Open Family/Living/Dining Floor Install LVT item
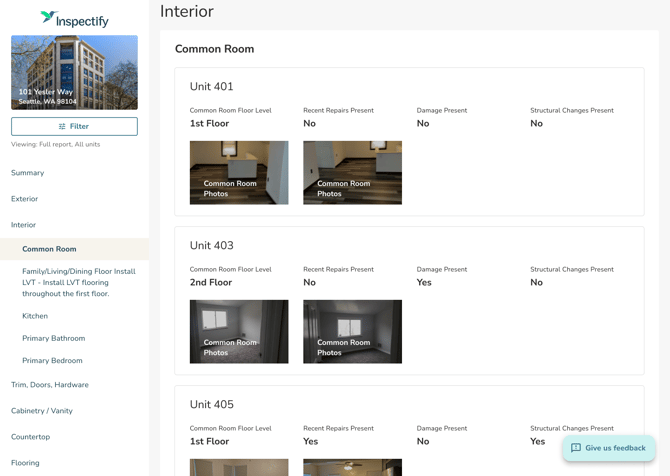This screenshot has width=670, height=476. (x=79, y=282)
